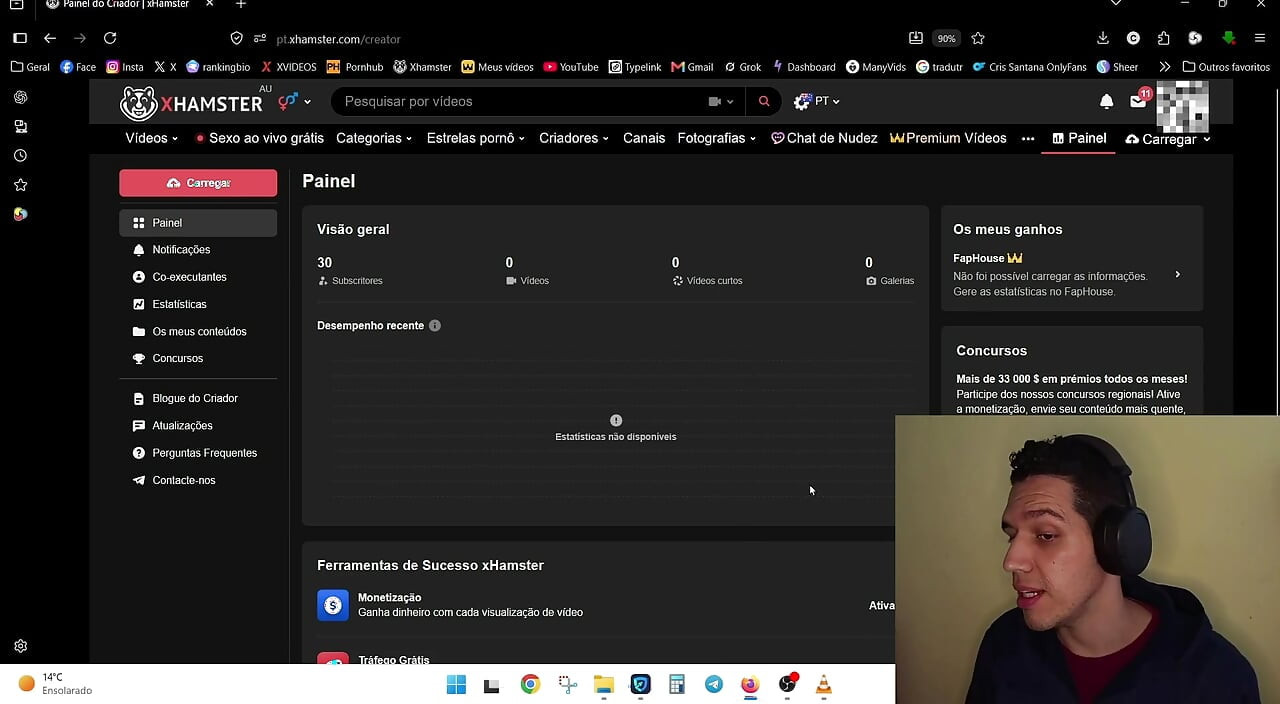The height and width of the screenshot is (704, 1280).
Task: Click the xHamster logo
Action: pos(191,102)
